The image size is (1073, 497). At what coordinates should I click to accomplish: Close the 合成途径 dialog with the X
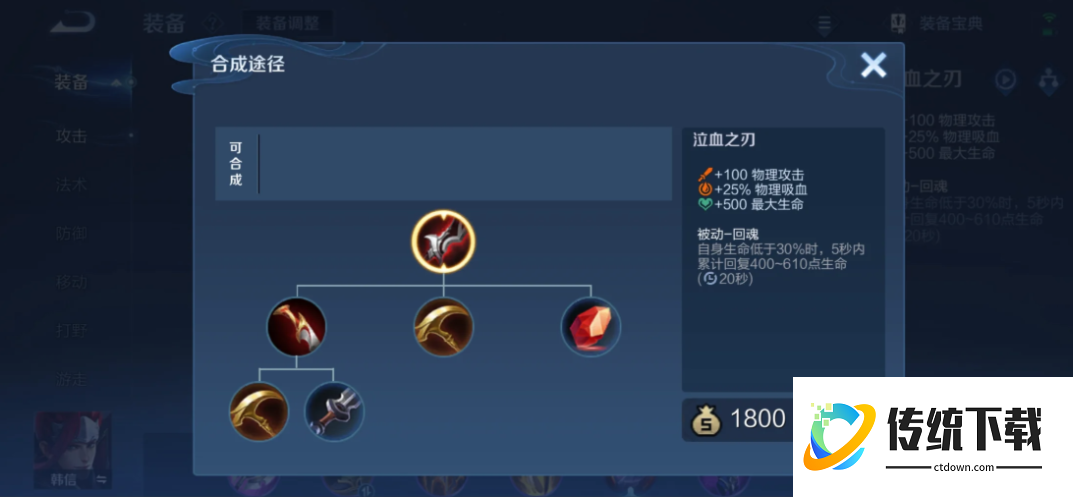pos(873,65)
